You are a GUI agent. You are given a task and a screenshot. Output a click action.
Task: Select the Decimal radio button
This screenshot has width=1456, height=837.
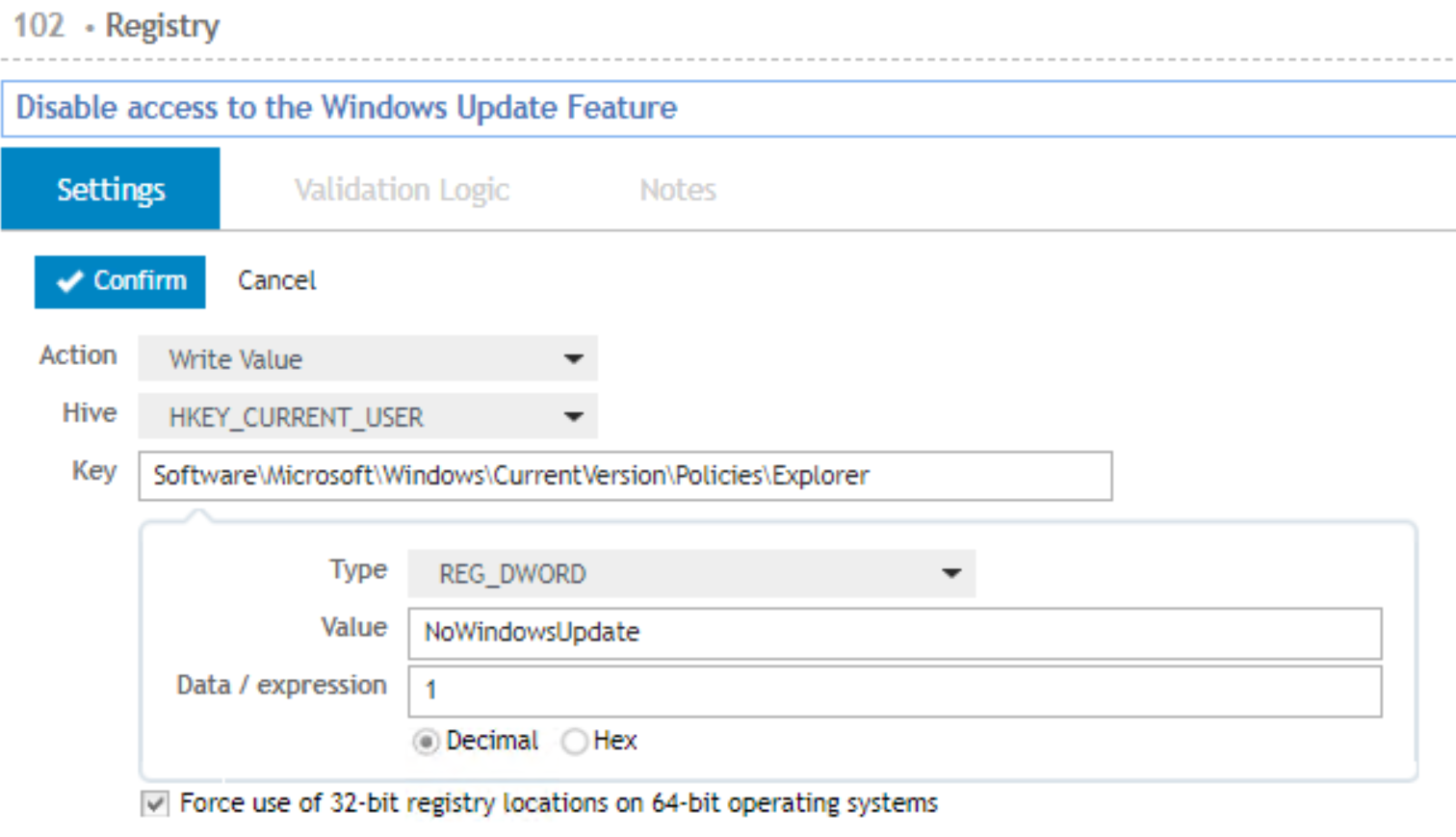(x=426, y=742)
